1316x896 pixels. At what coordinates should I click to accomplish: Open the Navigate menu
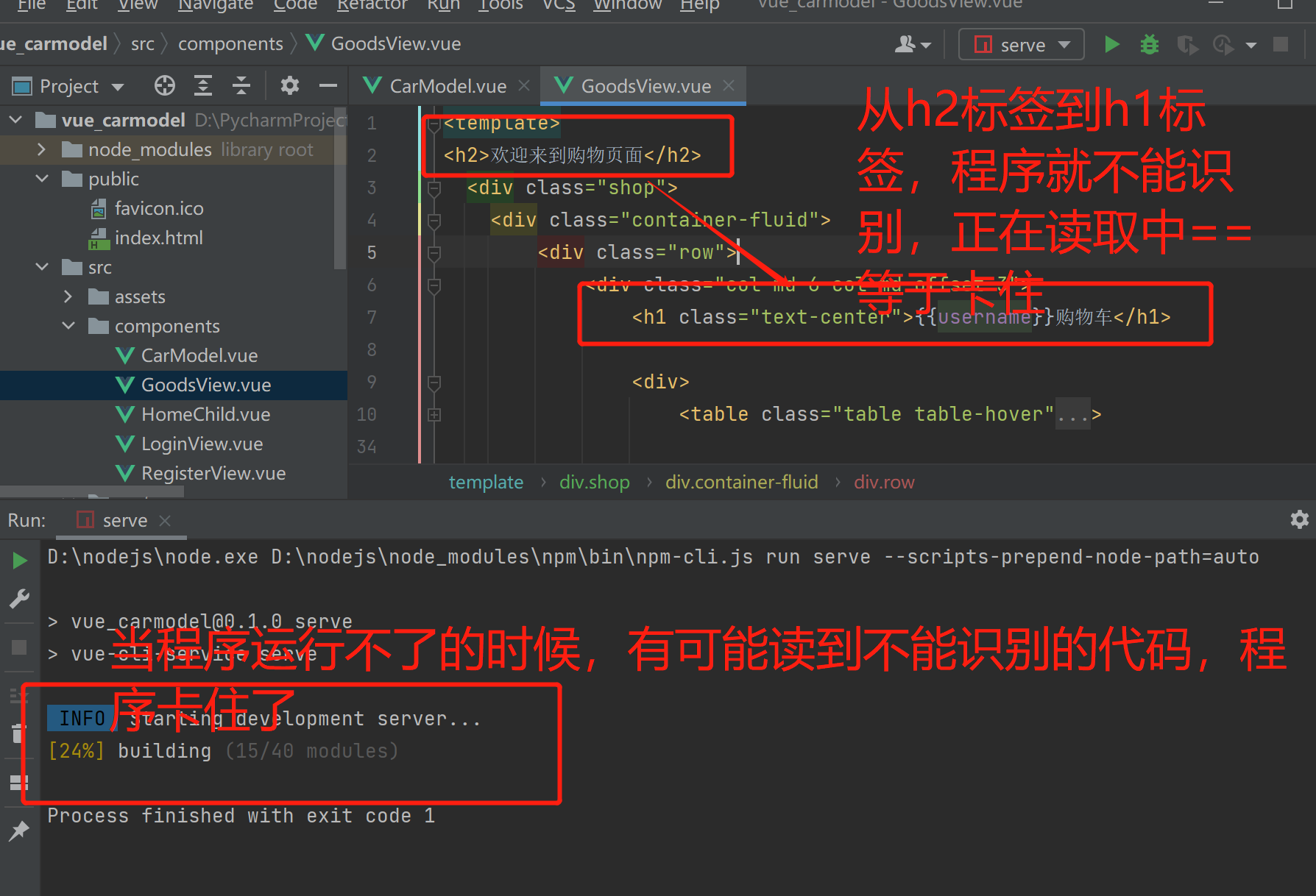point(215,5)
